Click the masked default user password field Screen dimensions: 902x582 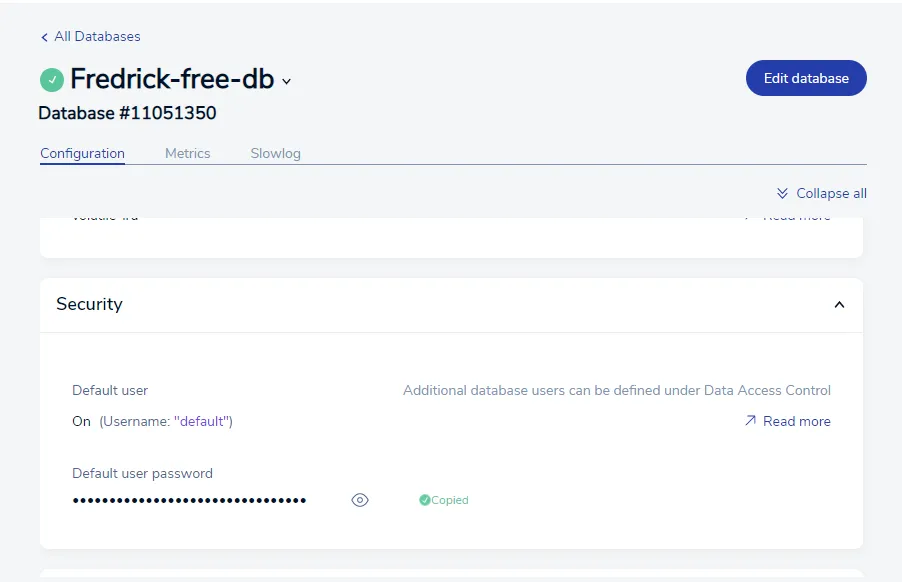pos(189,500)
